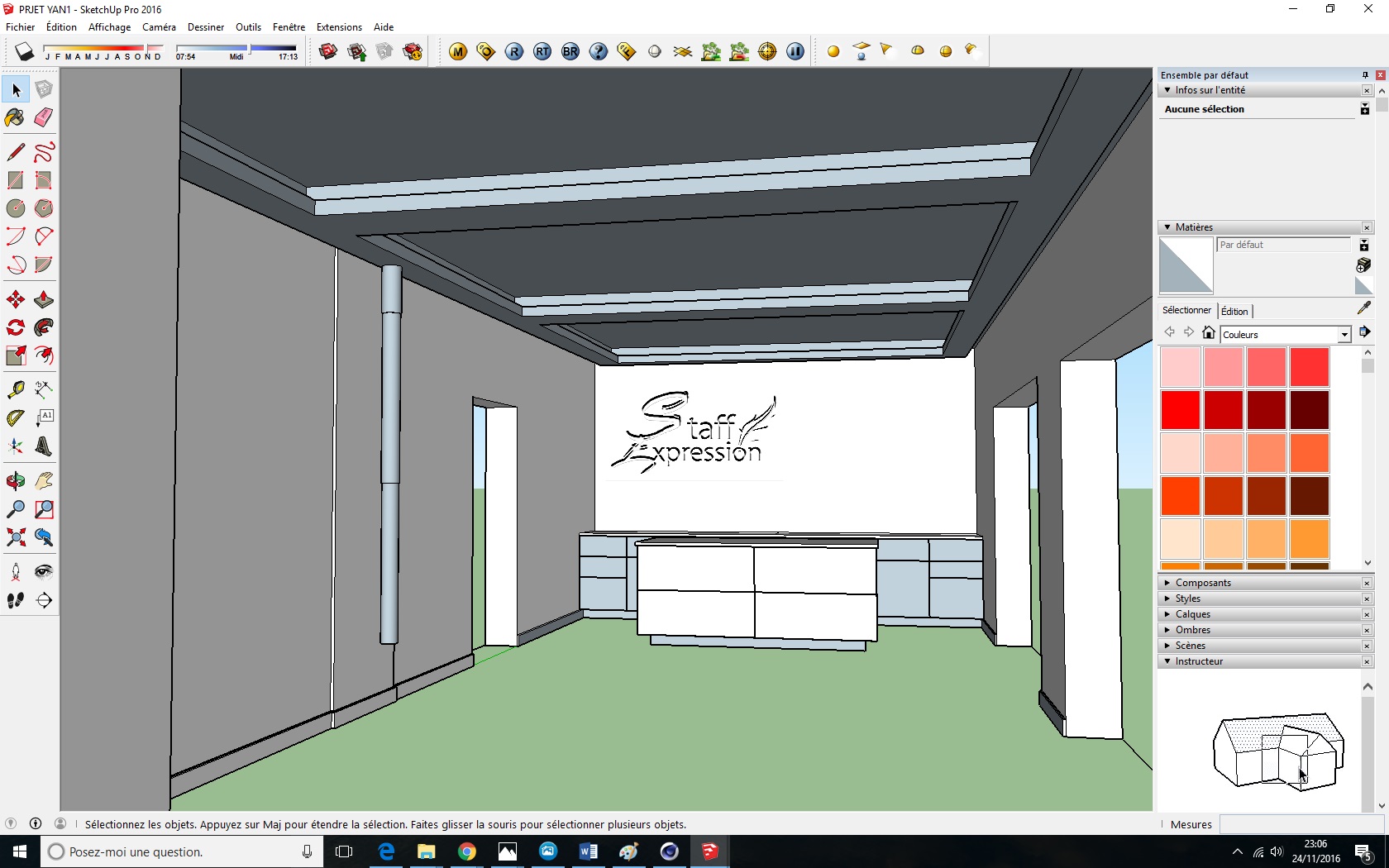This screenshot has height=868, width=1389.
Task: Choose the Line pencil tool
Action: click(16, 152)
